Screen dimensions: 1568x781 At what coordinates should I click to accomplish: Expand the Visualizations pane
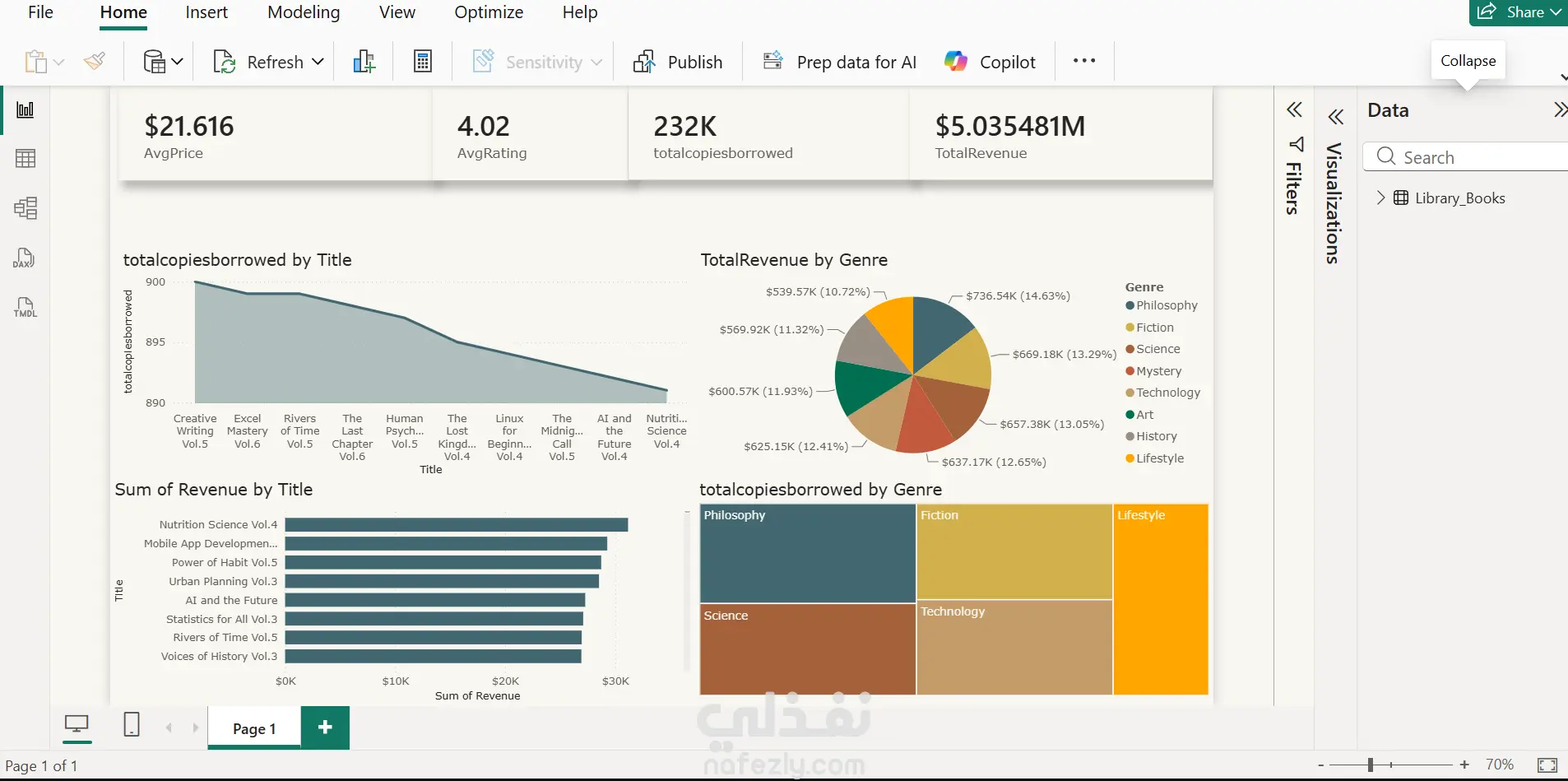(1336, 117)
